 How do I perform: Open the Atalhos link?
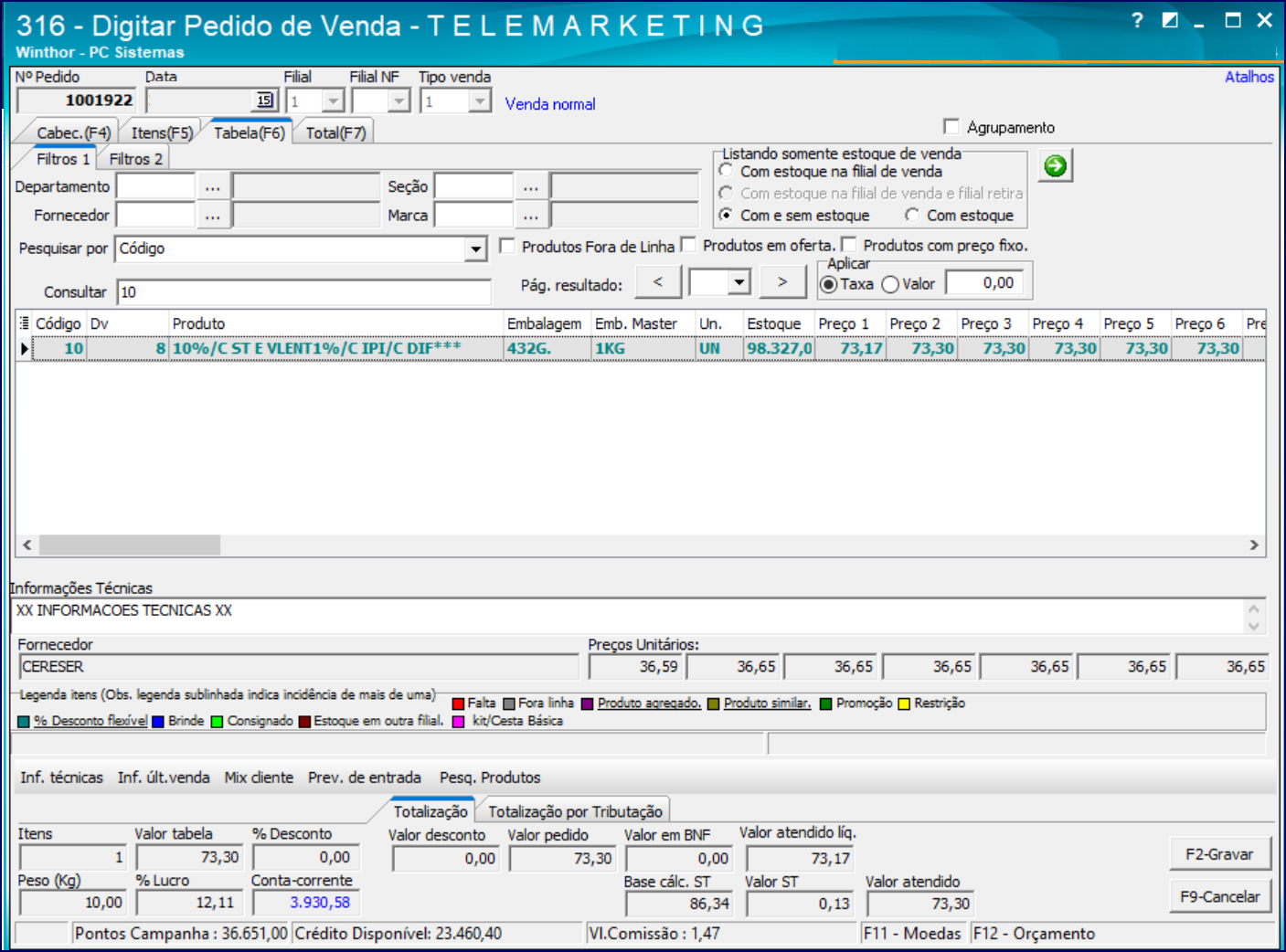(x=1249, y=77)
